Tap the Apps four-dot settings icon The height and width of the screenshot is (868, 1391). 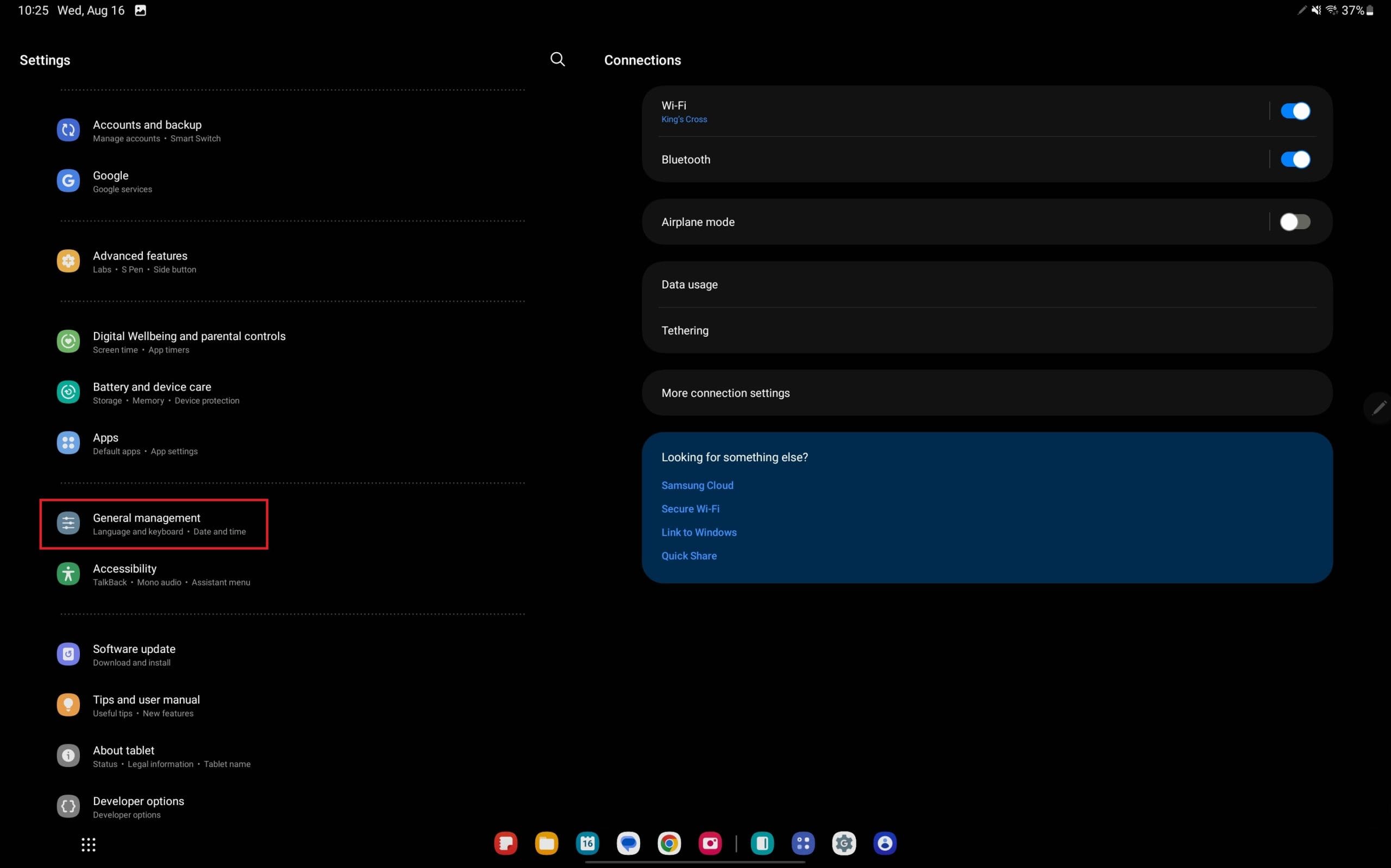pos(68,443)
